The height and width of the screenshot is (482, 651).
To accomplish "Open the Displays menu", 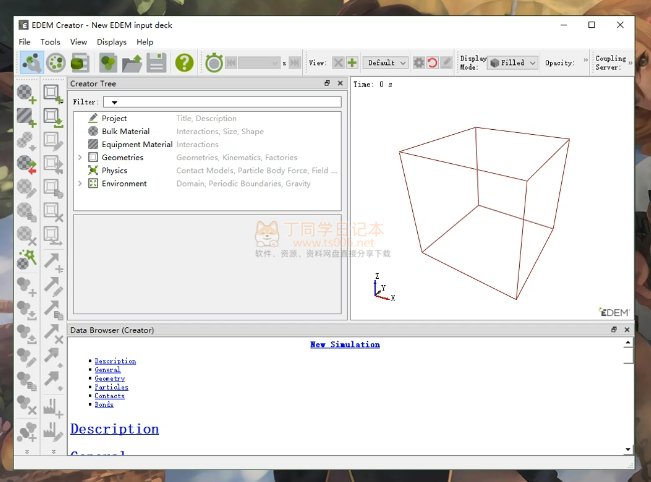I will click(112, 42).
